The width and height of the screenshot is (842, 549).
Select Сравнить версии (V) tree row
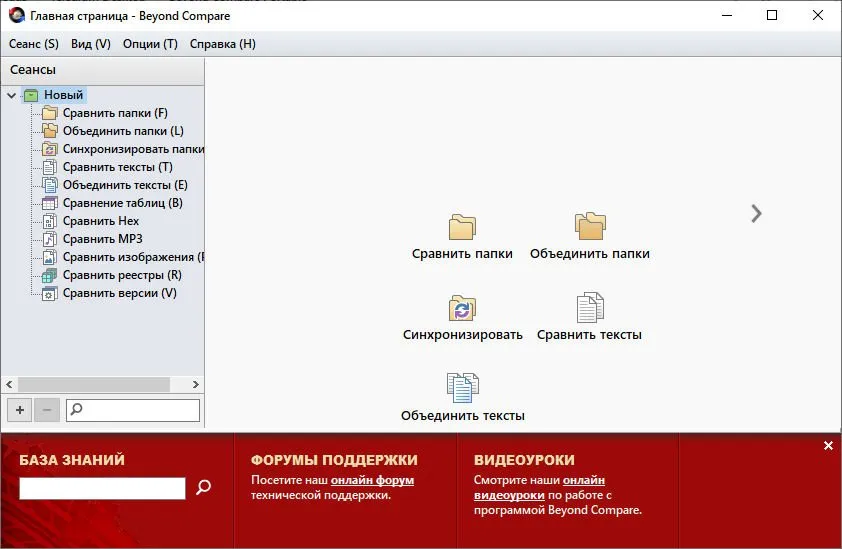click(120, 293)
